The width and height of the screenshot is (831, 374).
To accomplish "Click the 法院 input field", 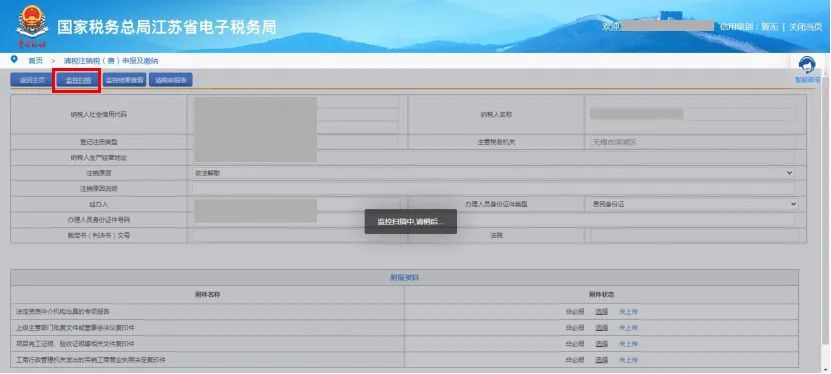I will point(694,235).
